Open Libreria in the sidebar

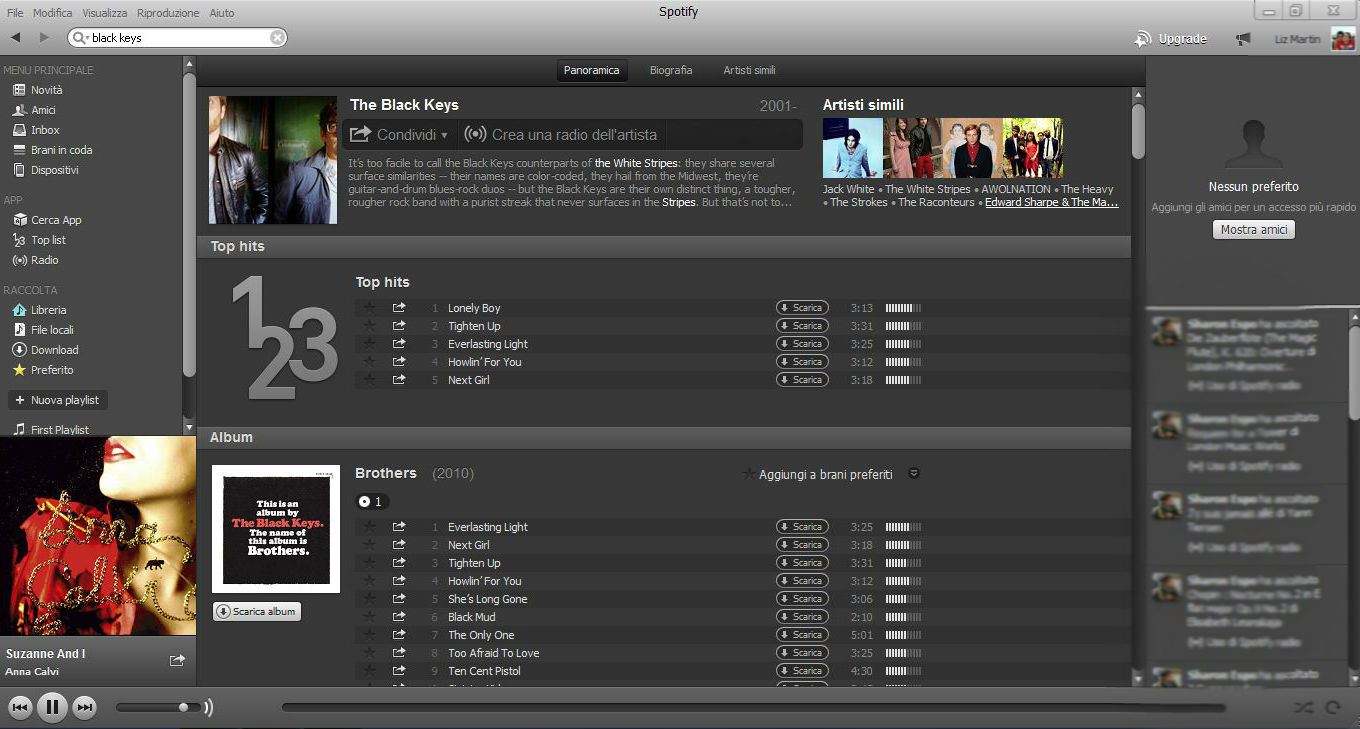tap(39, 310)
